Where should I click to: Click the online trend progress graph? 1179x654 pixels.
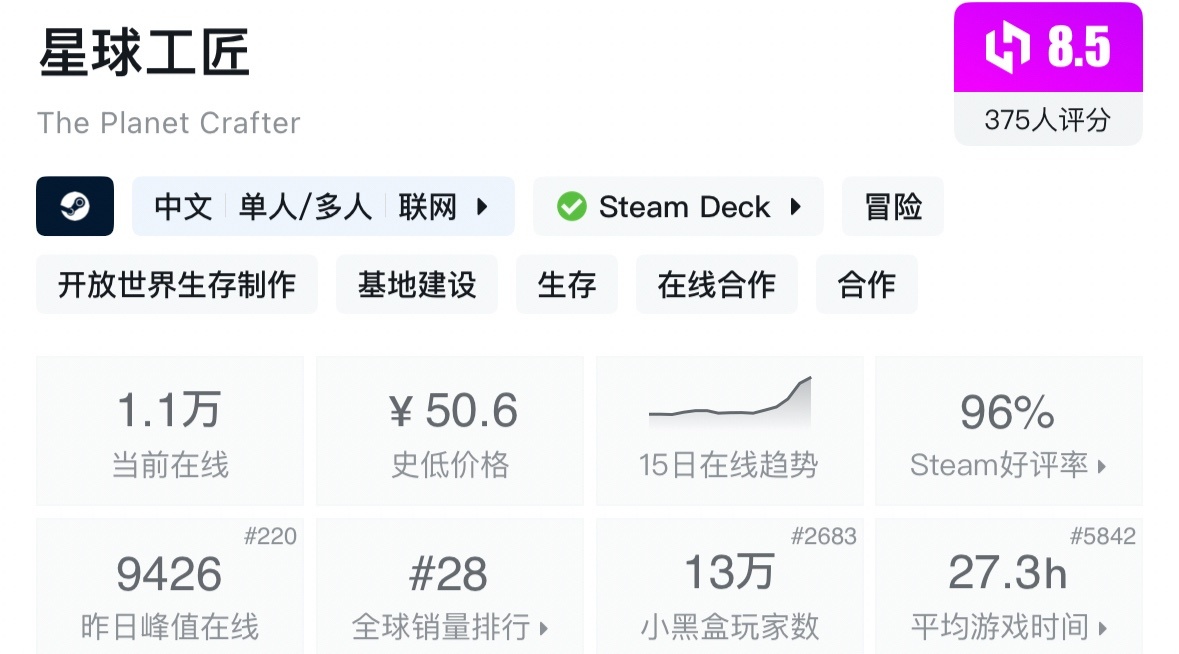[729, 400]
